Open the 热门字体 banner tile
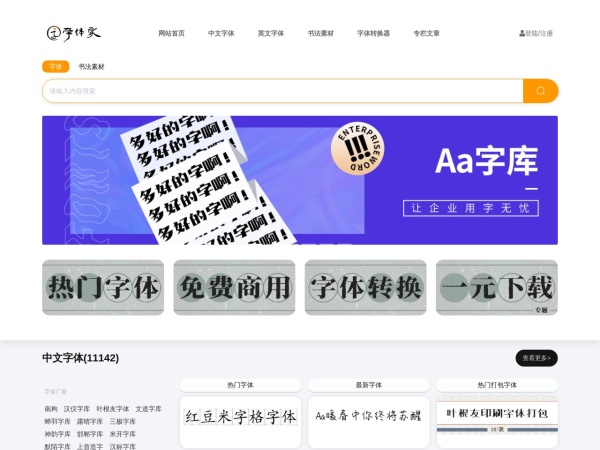Screen dimensions: 600x450 pos(103,288)
